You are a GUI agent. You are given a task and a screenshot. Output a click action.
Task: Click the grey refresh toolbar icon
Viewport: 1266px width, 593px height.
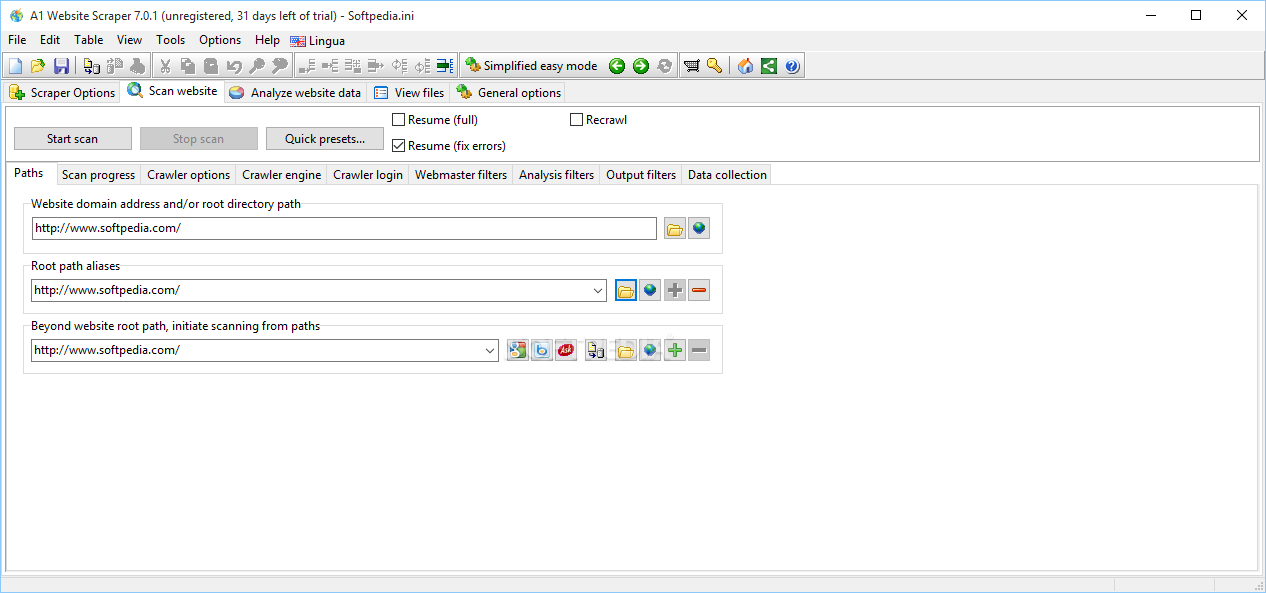664,66
